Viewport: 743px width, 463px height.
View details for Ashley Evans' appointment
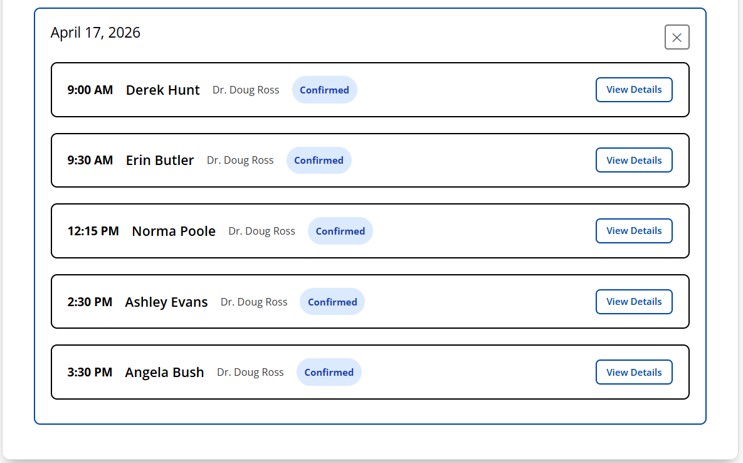point(634,302)
